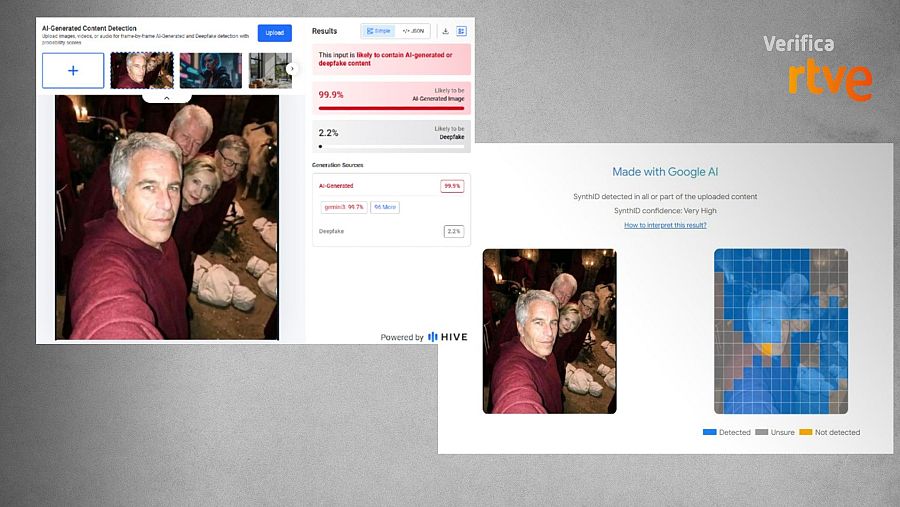Add a new file with the plus tile

73,71
